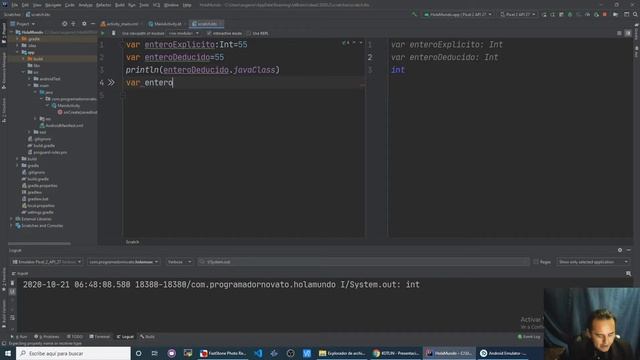Click the Logcat search filter field

[363, 262]
